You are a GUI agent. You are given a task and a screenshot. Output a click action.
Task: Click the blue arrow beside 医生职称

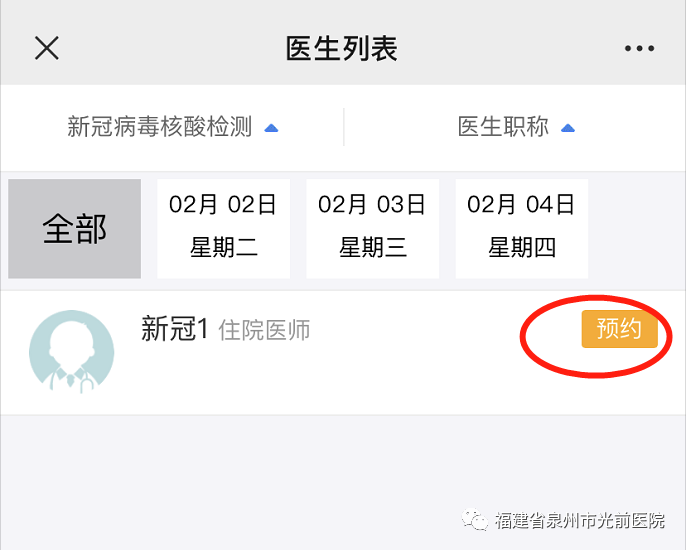tap(568, 128)
